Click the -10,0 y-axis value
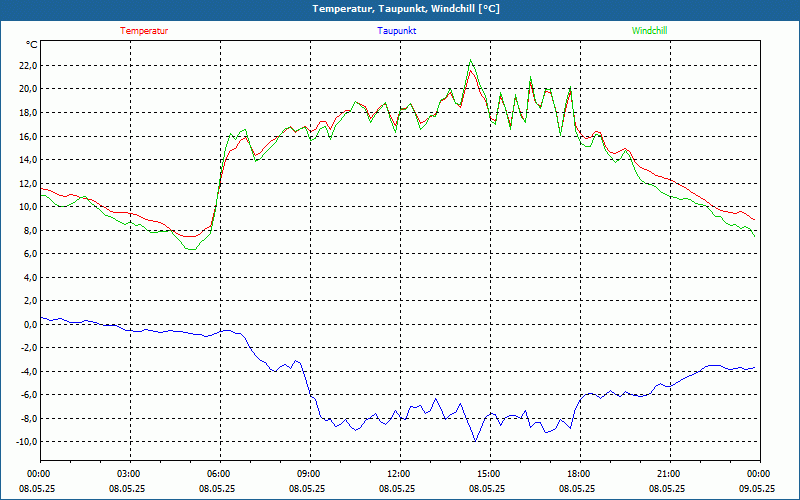The width and height of the screenshot is (800, 500). coord(27,442)
